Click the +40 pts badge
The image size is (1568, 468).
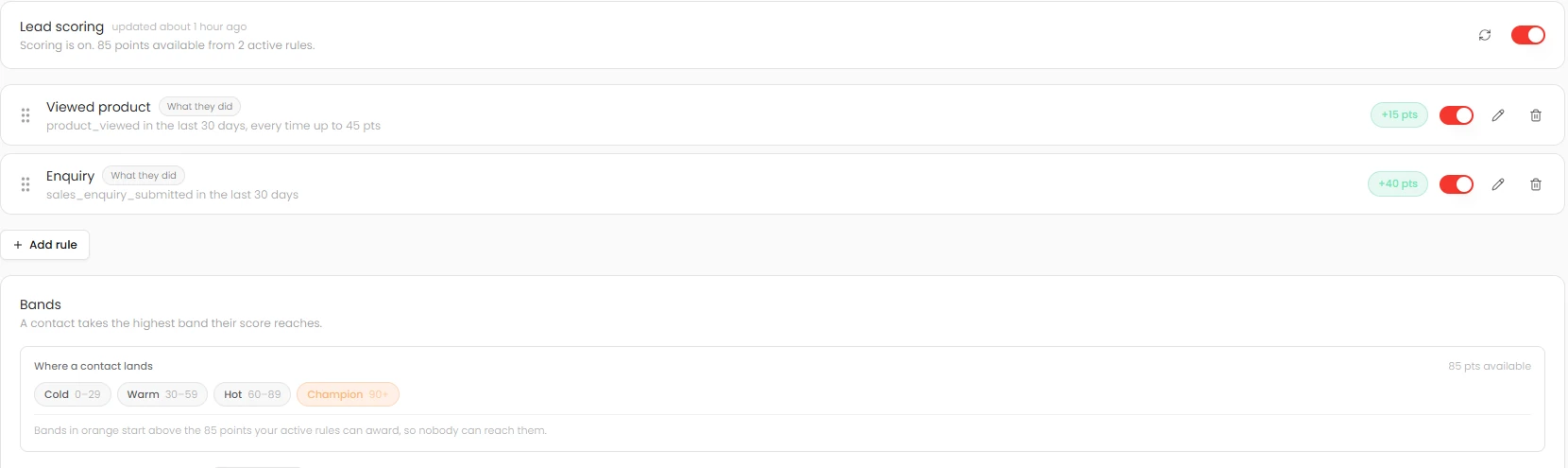pos(1398,184)
